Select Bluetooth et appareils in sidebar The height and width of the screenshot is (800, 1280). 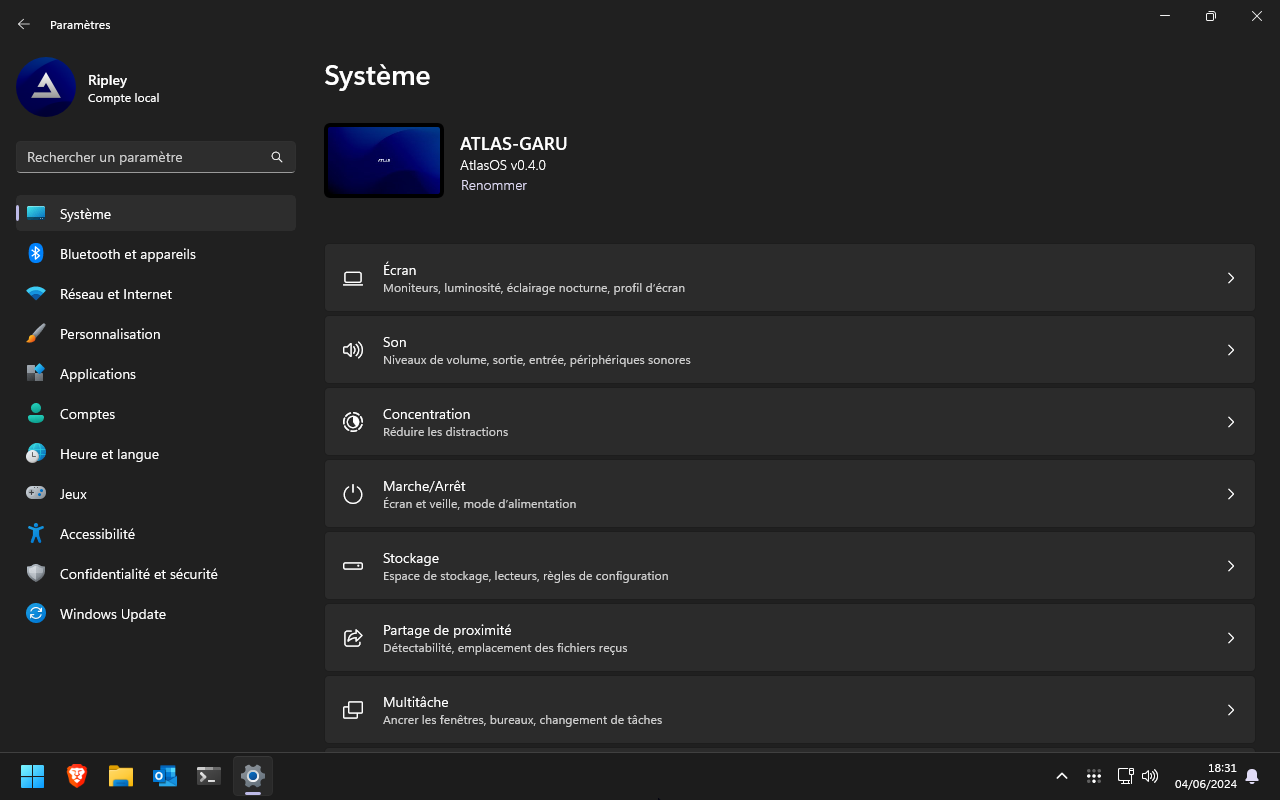pos(156,254)
